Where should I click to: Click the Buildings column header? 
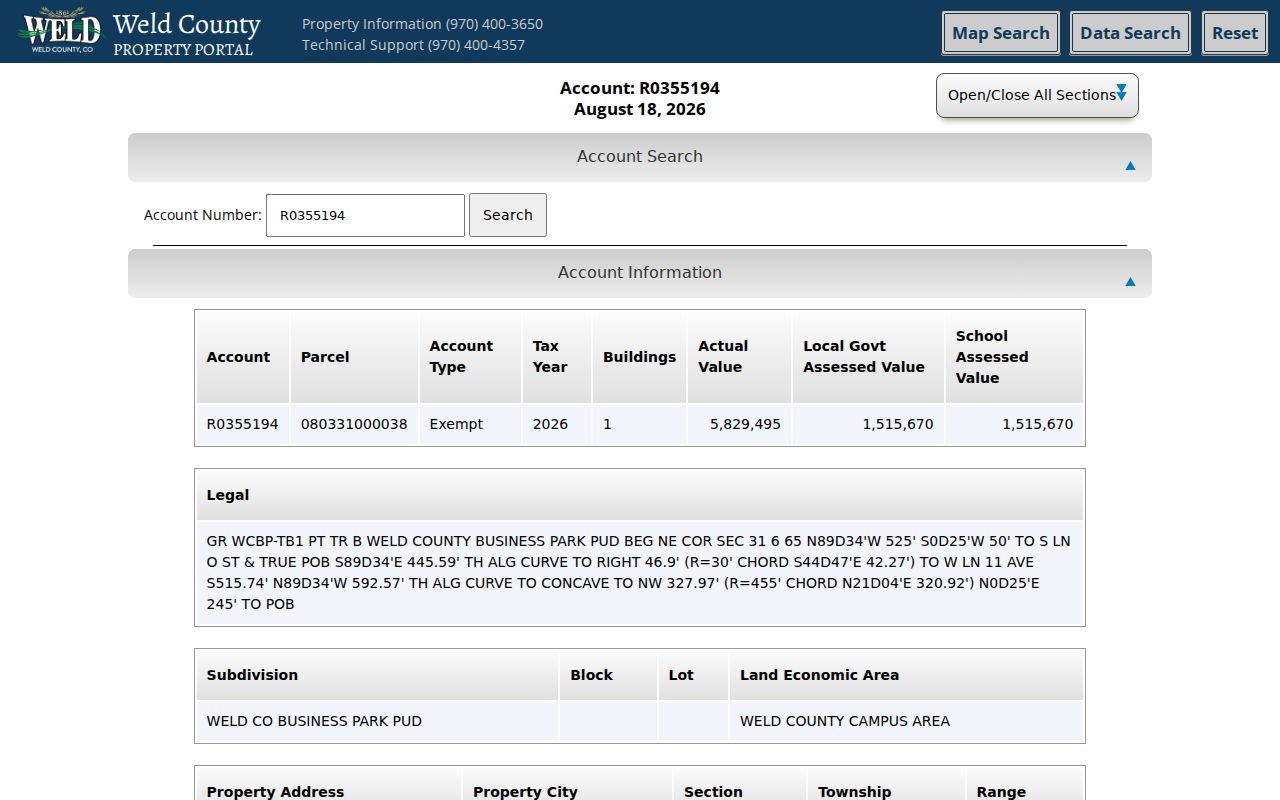pos(639,357)
